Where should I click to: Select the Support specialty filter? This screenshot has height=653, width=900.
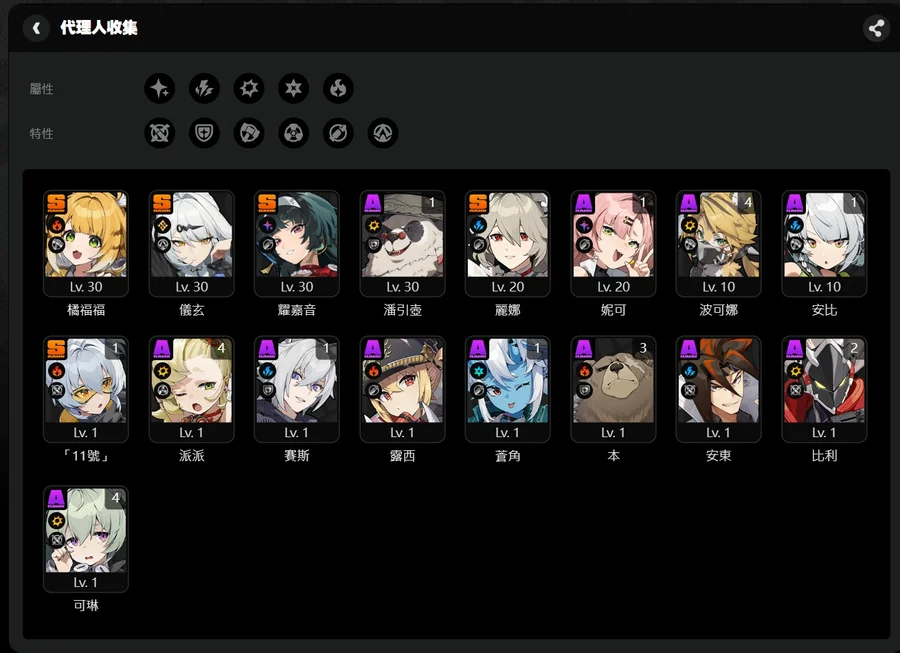click(x=338, y=133)
